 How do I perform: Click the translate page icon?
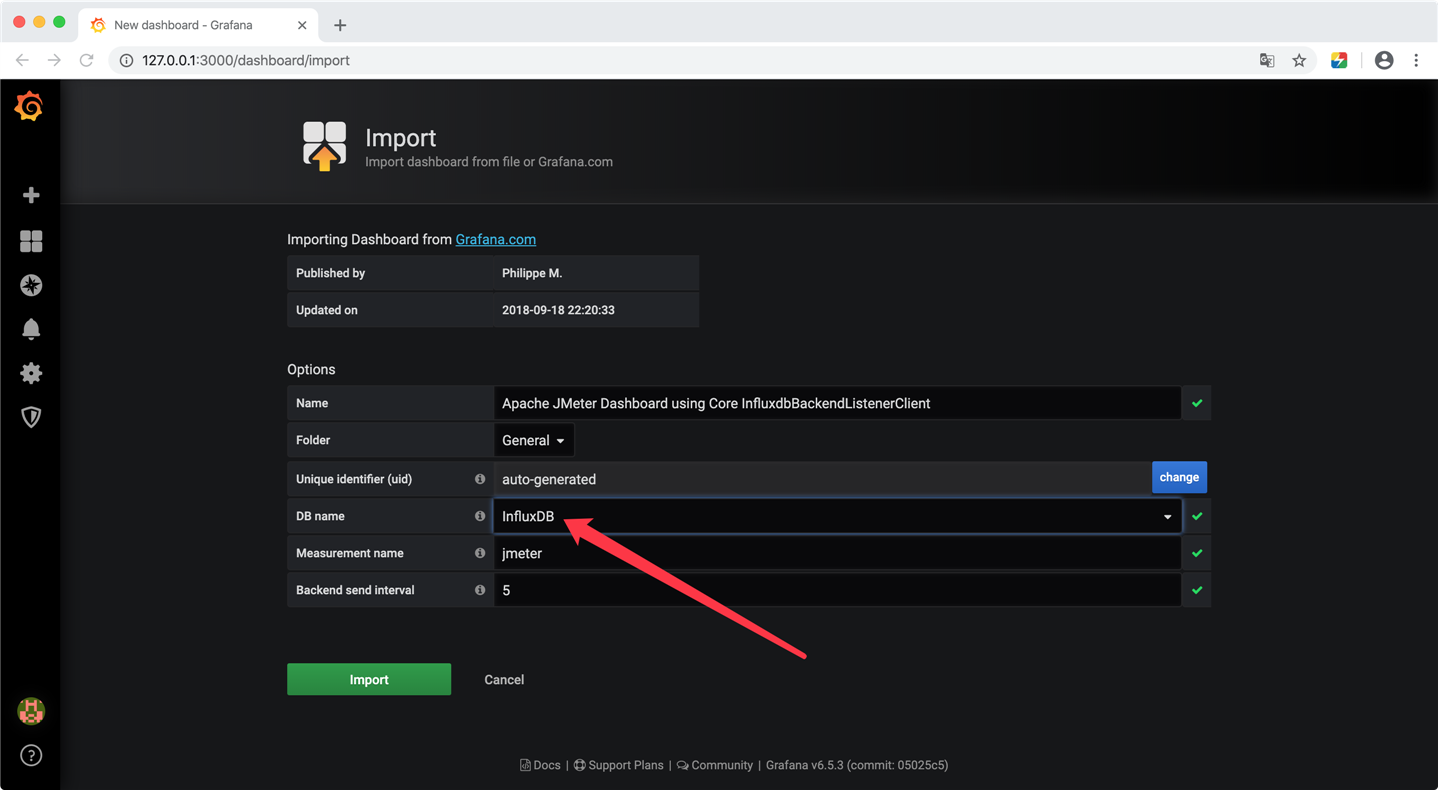1267,60
